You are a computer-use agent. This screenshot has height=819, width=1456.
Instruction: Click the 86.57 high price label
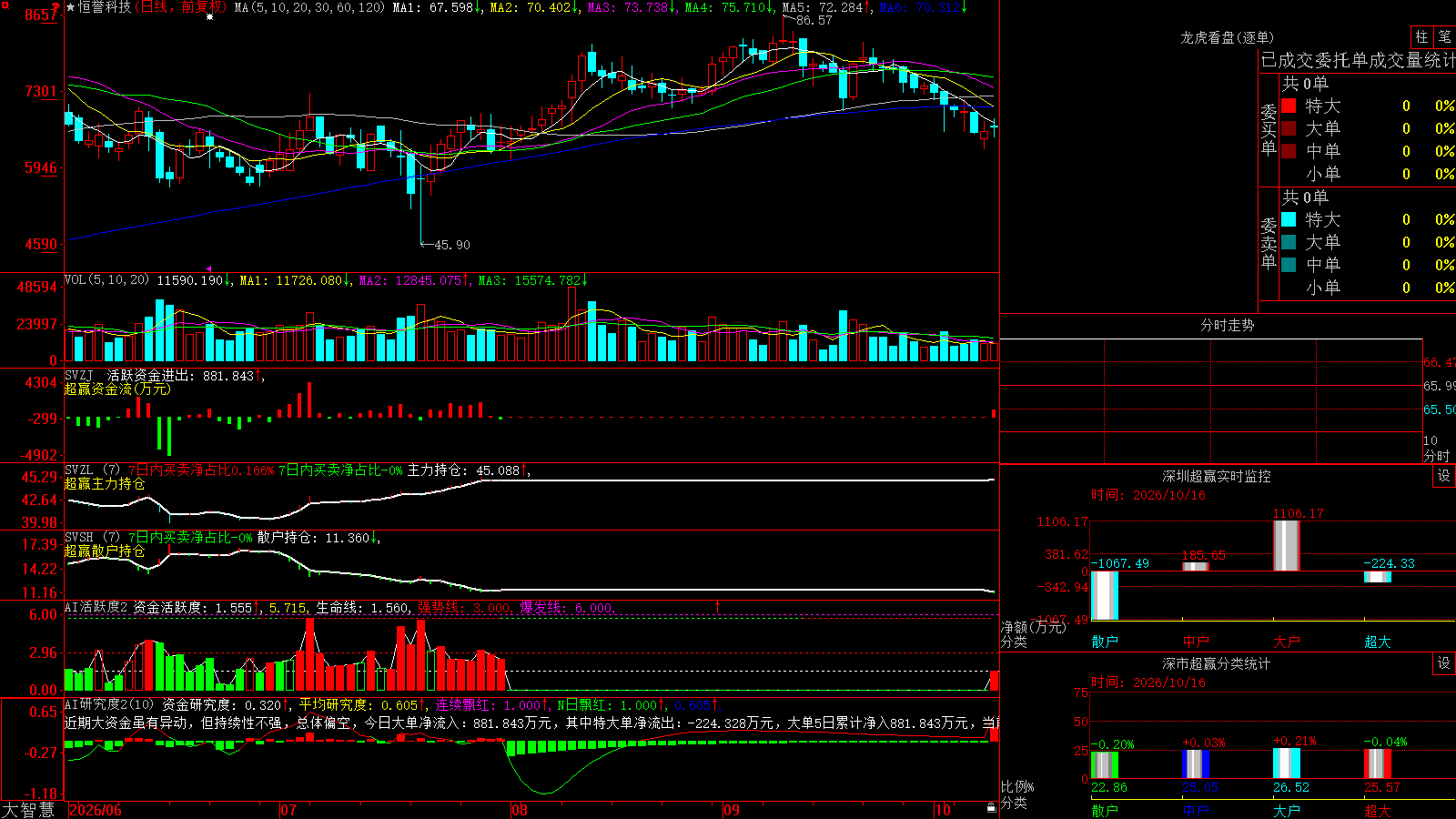814,20
